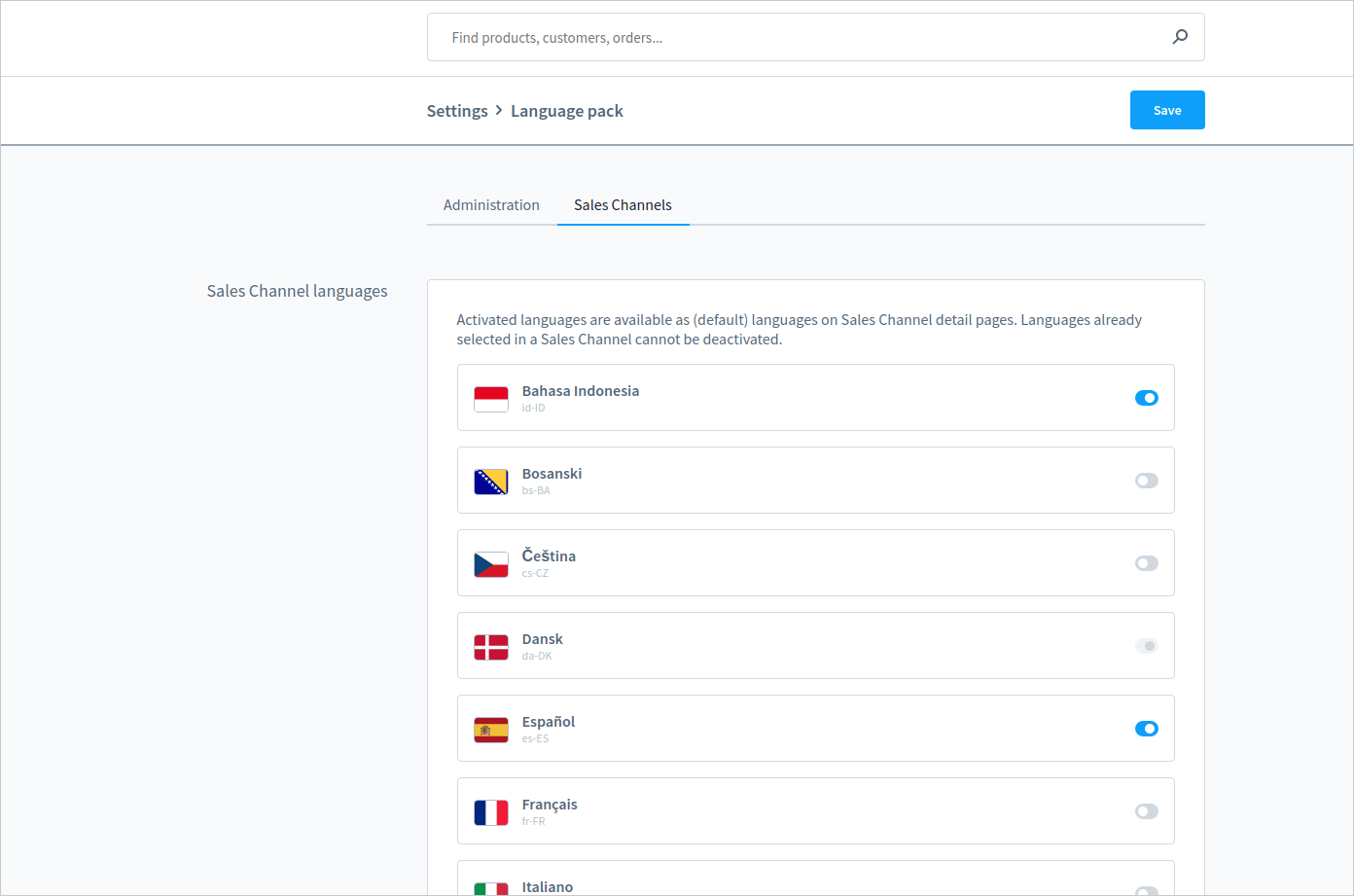Image resolution: width=1354 pixels, height=896 pixels.
Task: Click the Français flag icon
Action: [x=491, y=811]
